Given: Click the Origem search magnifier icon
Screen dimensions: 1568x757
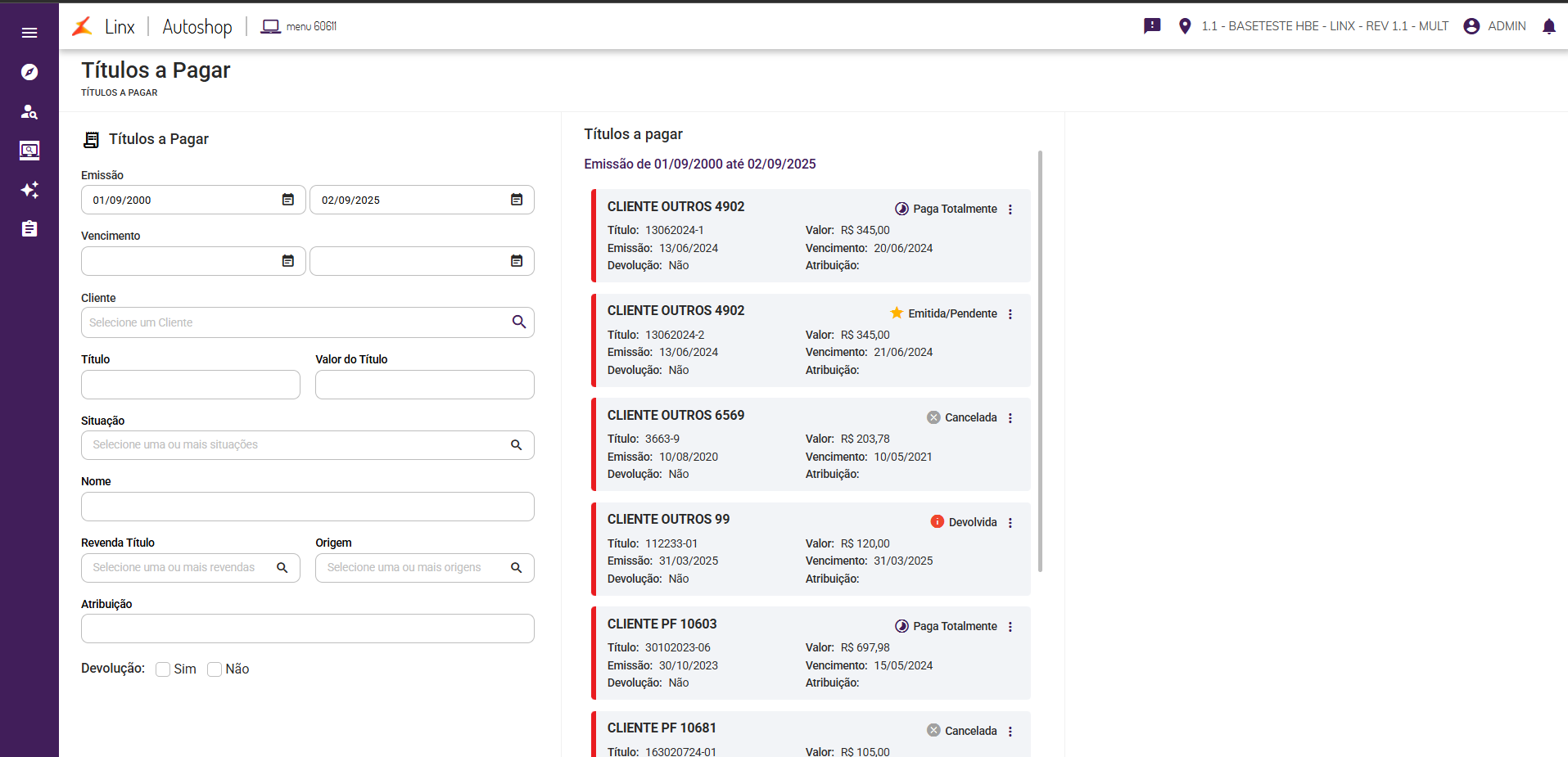Looking at the screenshot, I should pyautogui.click(x=517, y=568).
